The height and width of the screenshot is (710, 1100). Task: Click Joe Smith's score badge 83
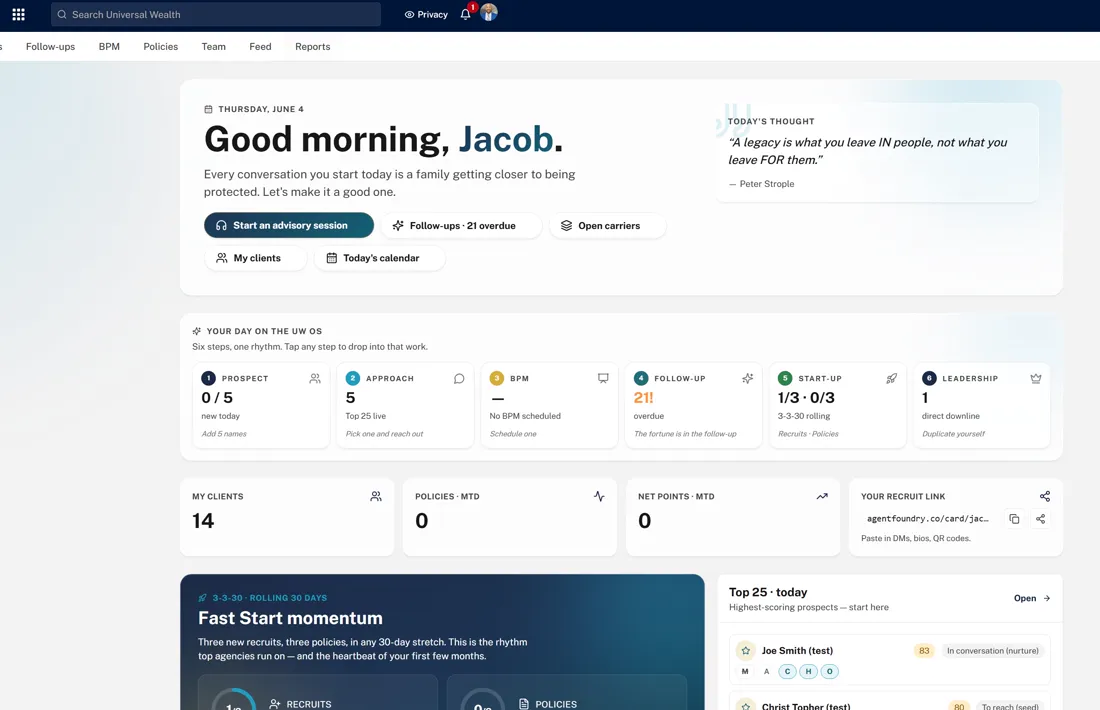coord(924,651)
